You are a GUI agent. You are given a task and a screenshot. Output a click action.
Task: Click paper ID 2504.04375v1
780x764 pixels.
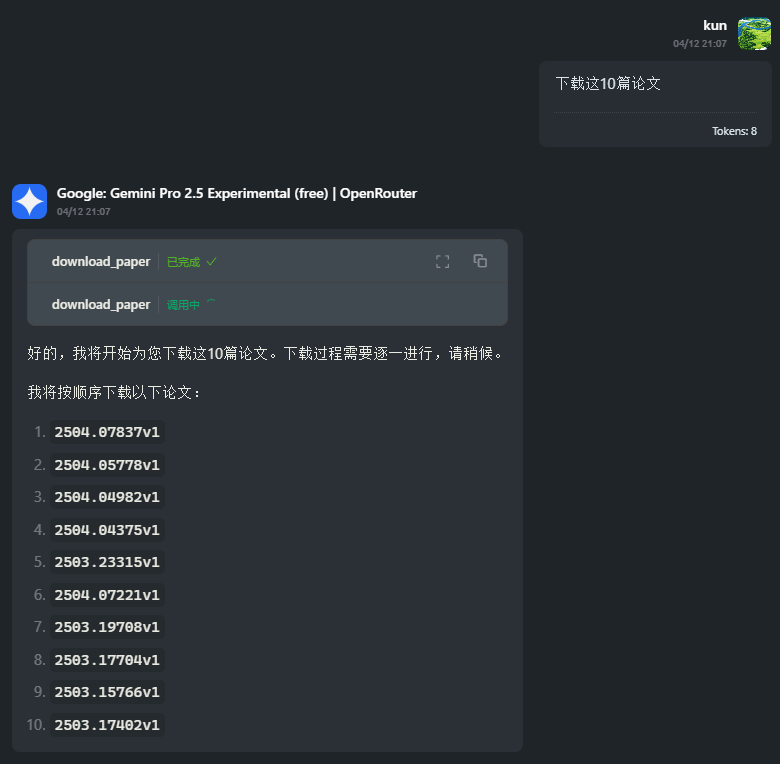point(107,530)
